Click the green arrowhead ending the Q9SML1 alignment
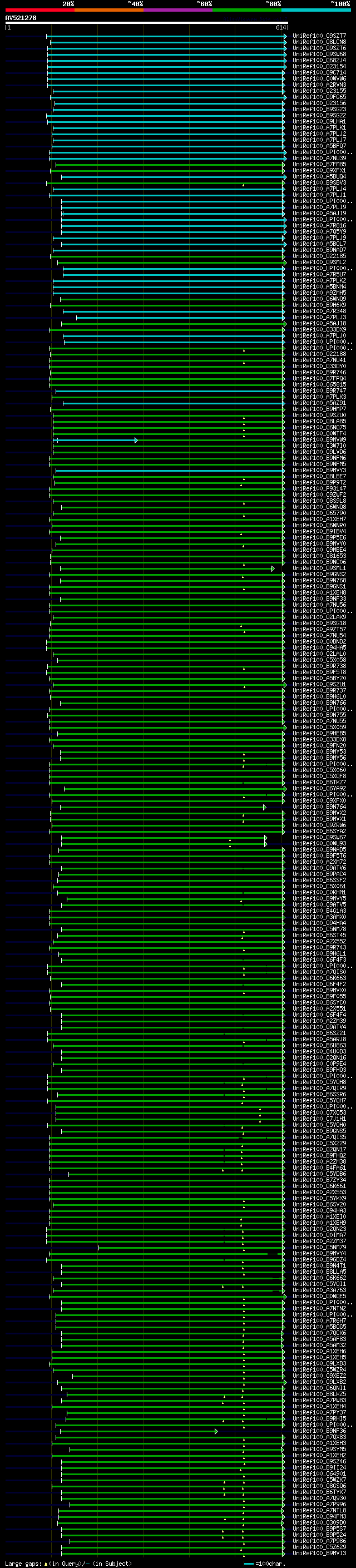 pos(273,568)
